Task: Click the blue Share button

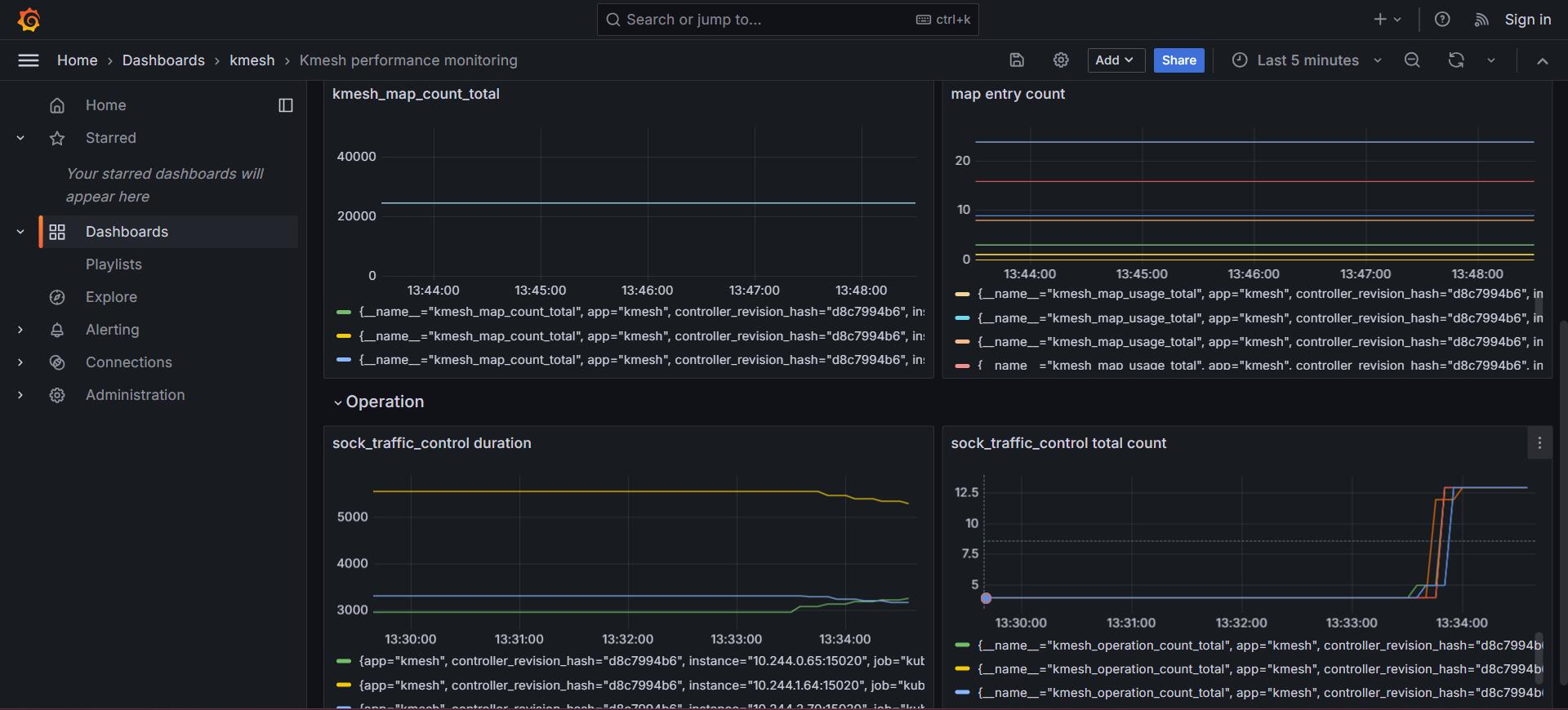Action: (x=1178, y=60)
